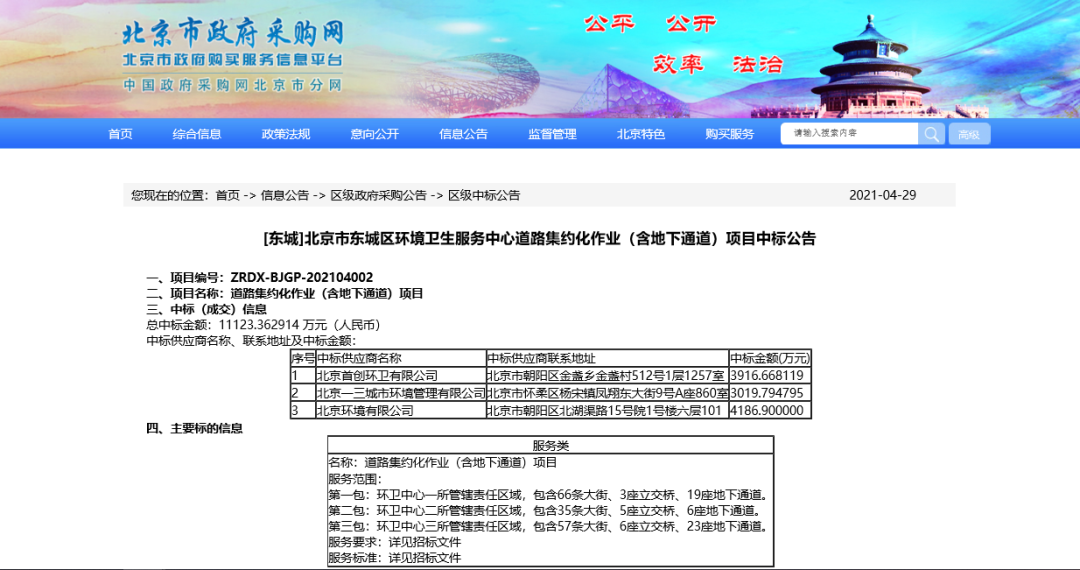1080x570 pixels.
Task: Click the 区级中标公告 breadcrumb link
Action: [x=484, y=196]
